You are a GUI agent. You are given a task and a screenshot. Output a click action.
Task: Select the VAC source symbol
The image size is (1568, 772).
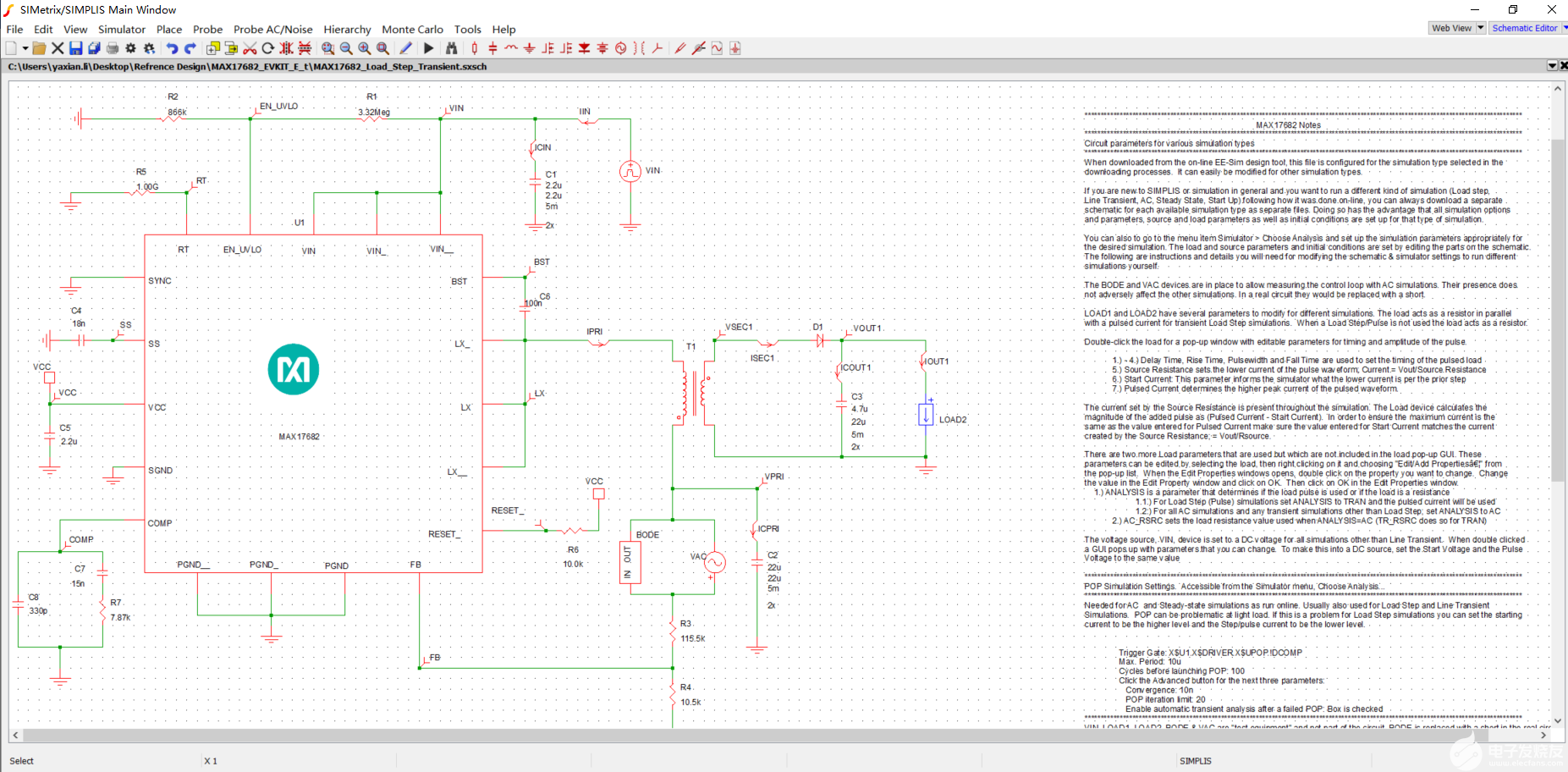point(715,562)
